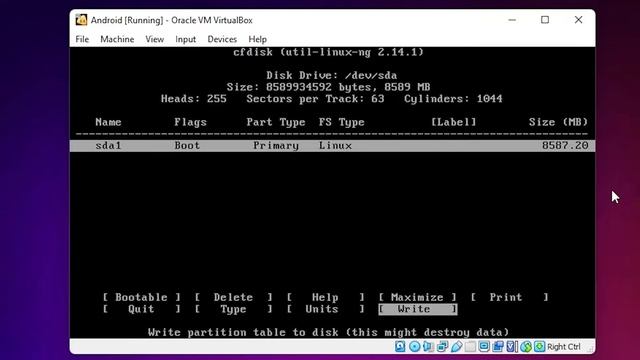Open the Help menu in menu bar

(258, 39)
